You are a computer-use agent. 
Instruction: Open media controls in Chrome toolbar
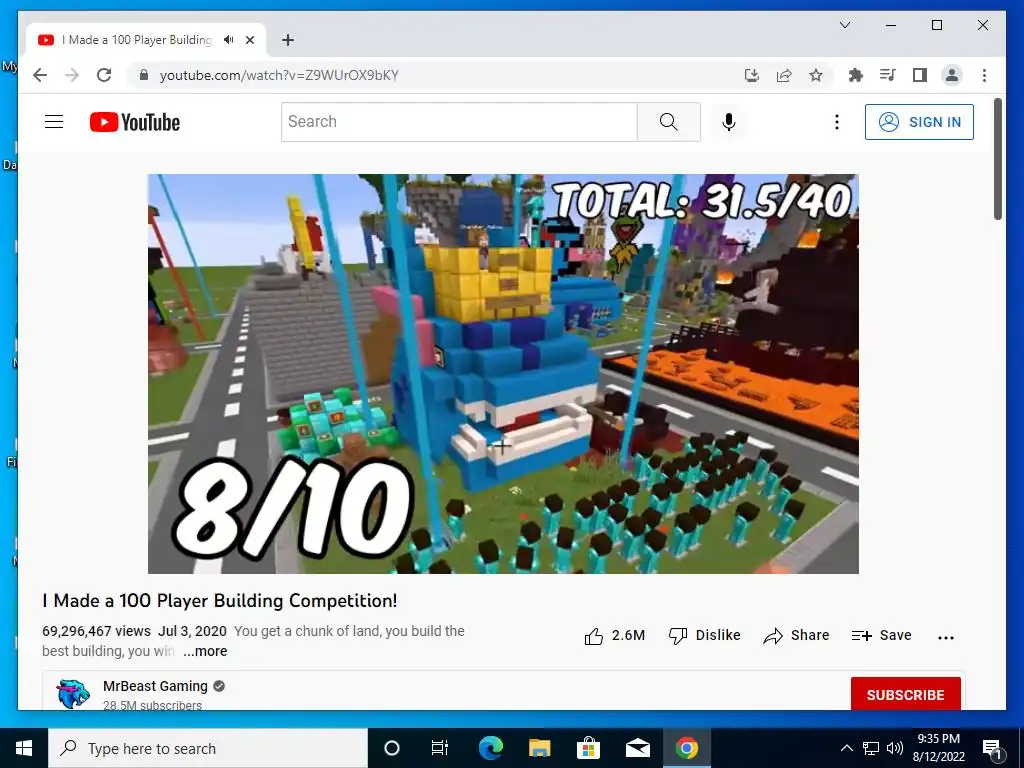coord(888,75)
